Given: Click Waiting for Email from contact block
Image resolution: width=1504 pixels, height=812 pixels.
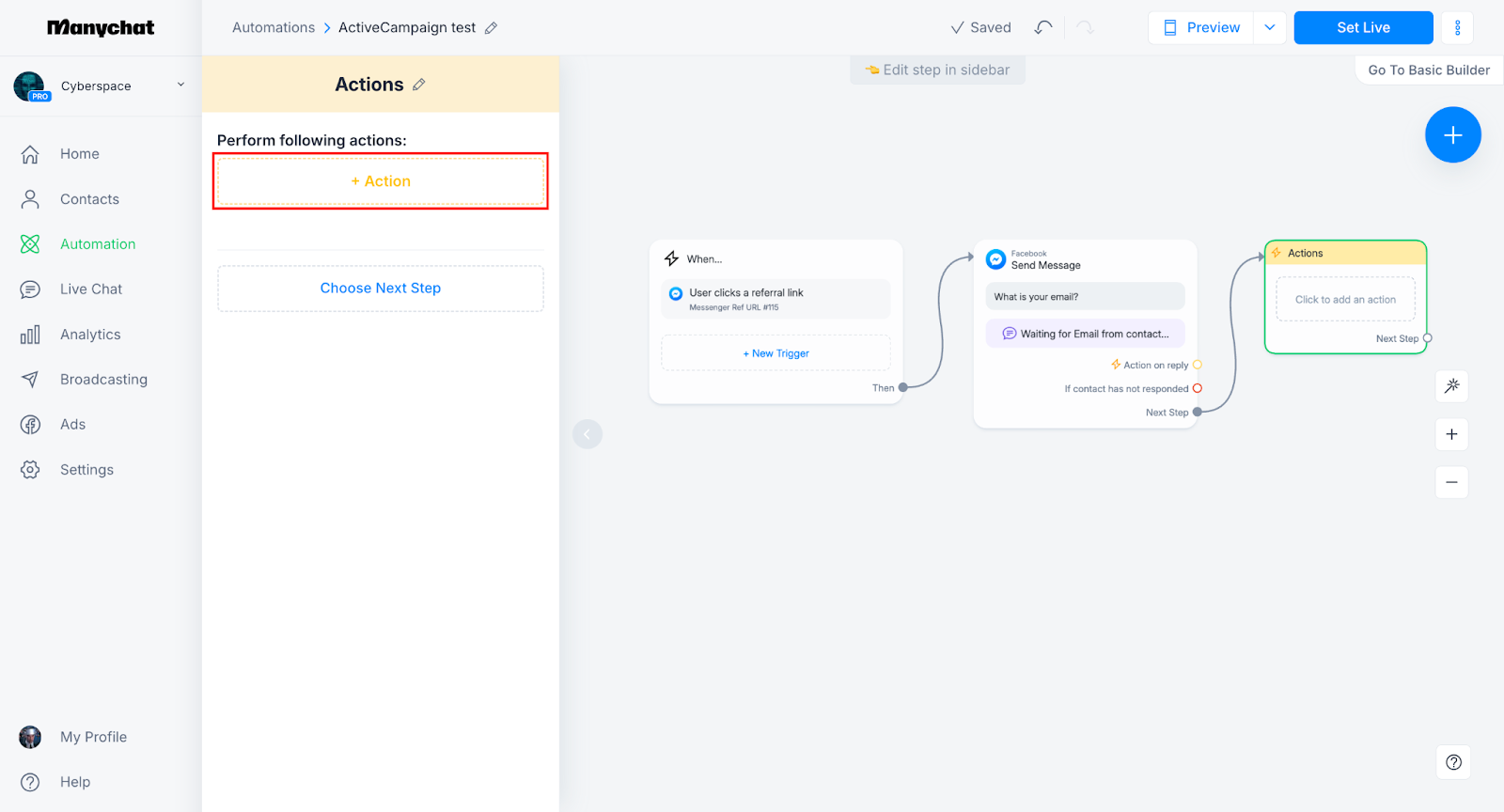Looking at the screenshot, I should tap(1085, 334).
